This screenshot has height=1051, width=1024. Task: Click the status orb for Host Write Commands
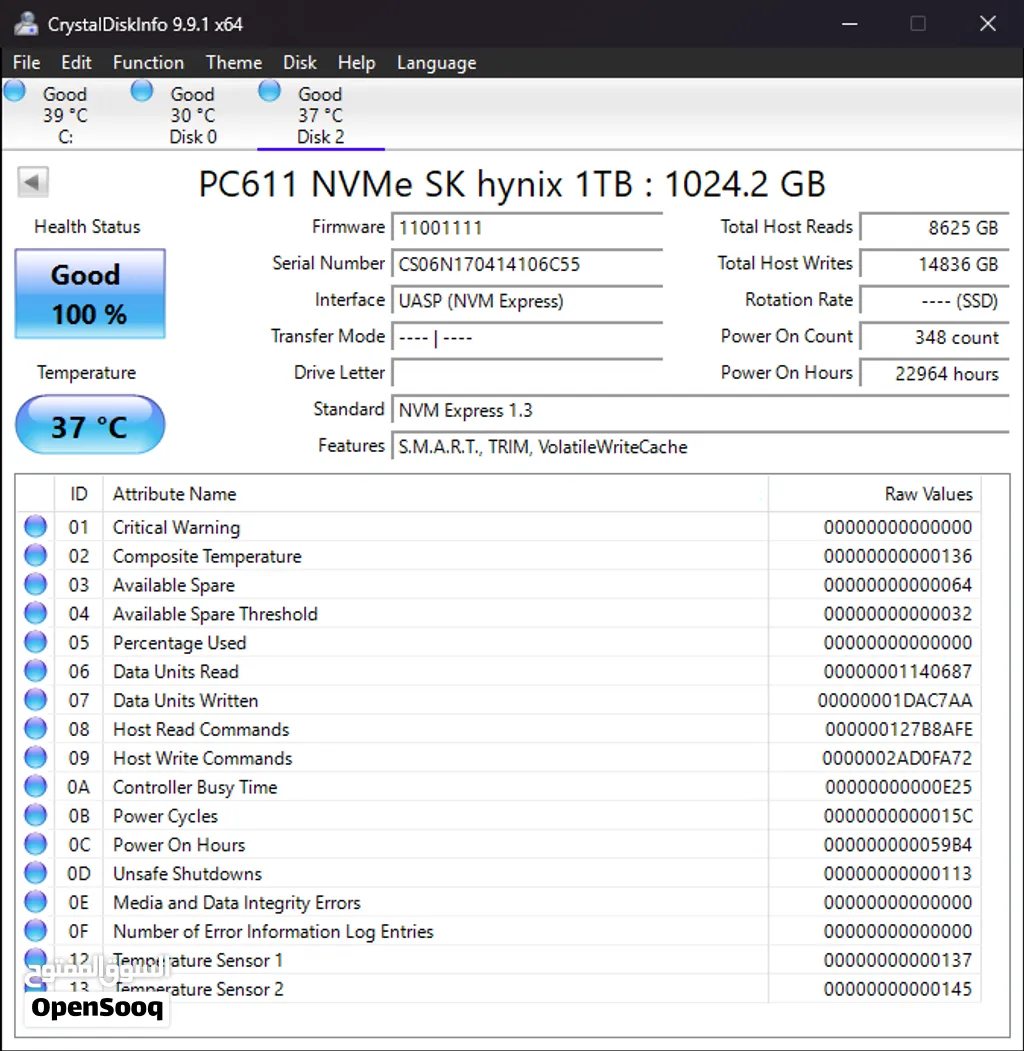[x=36, y=757]
